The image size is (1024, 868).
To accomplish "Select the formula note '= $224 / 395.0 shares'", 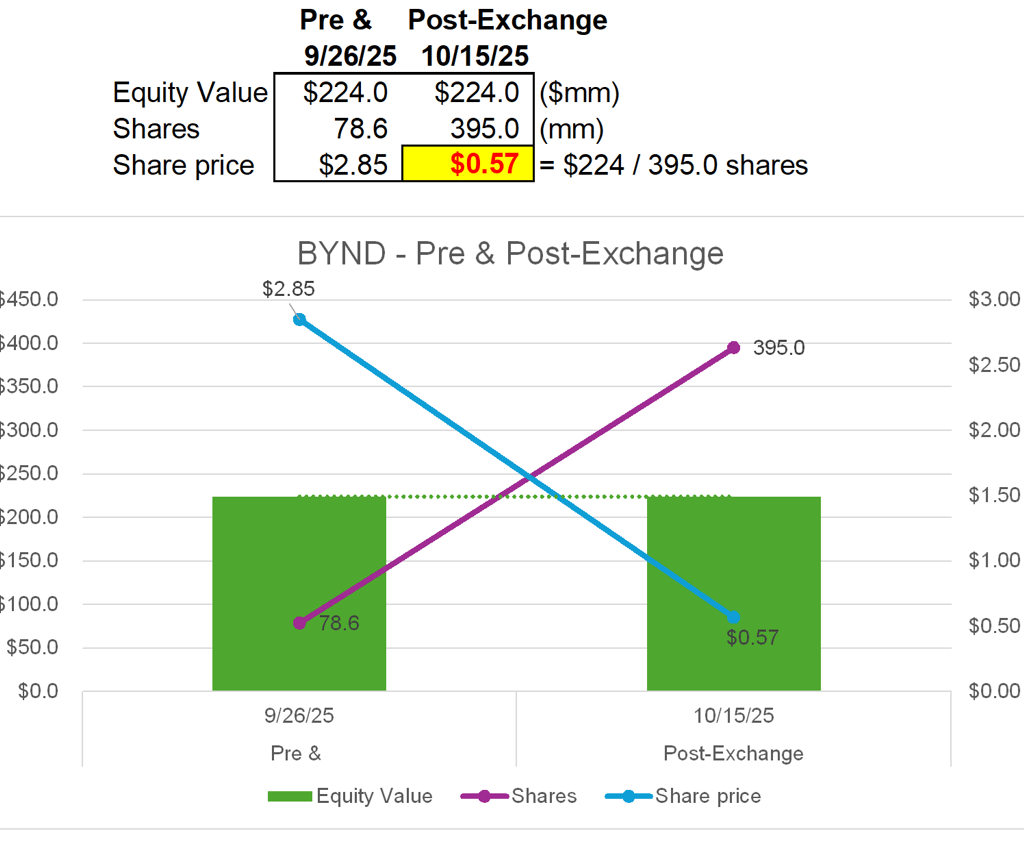I will 674,165.
